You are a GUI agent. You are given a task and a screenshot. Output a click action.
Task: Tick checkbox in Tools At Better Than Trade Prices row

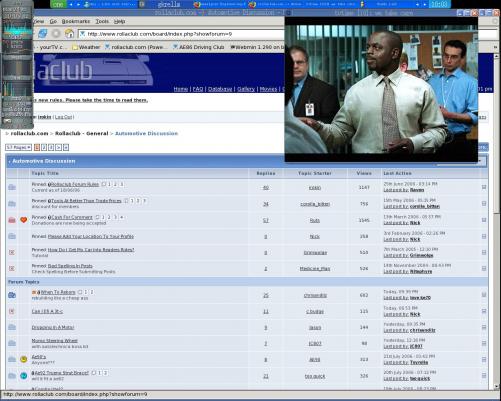484,204
